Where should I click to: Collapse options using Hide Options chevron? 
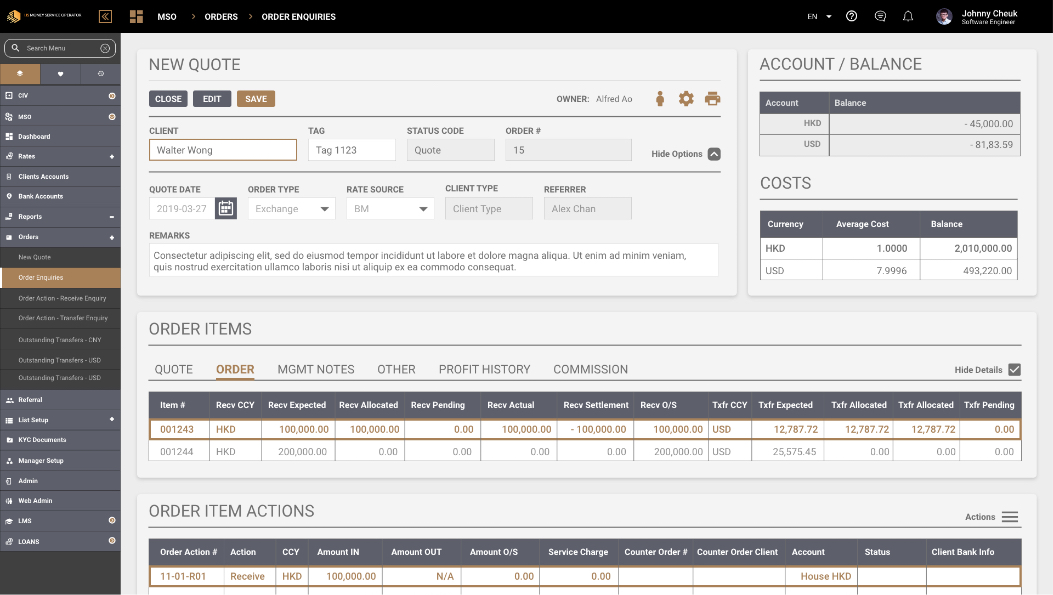714,154
